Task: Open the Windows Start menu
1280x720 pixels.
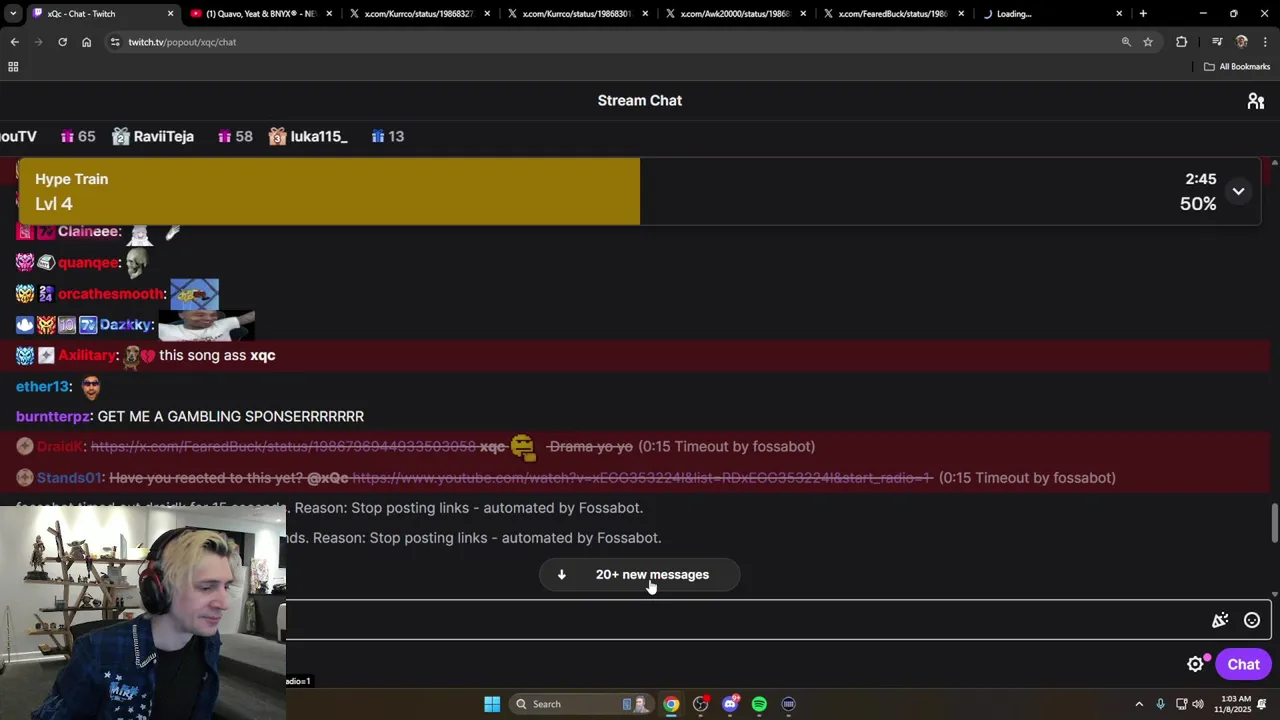Action: [492, 704]
